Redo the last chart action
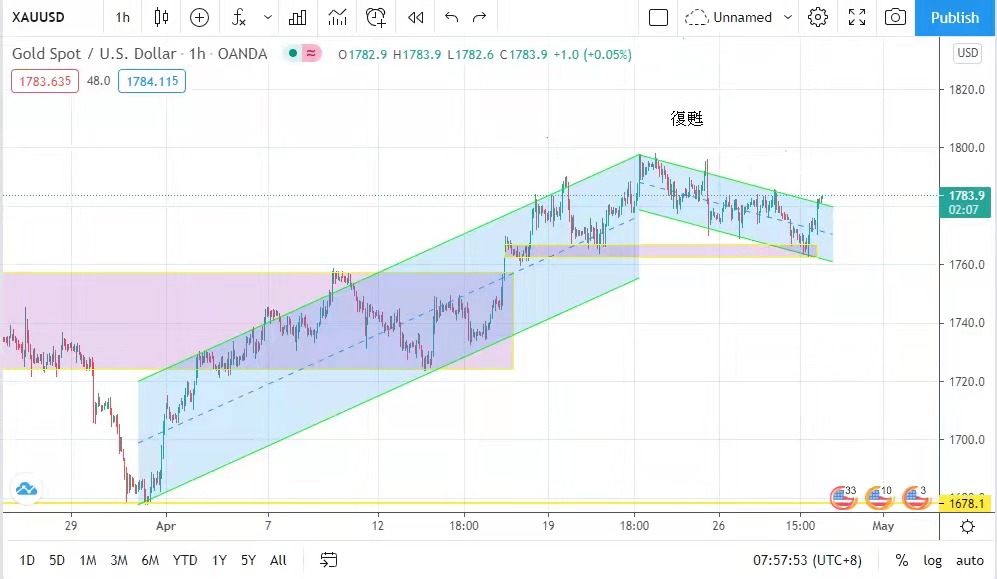Viewport: 997px width, 579px height. [x=480, y=17]
